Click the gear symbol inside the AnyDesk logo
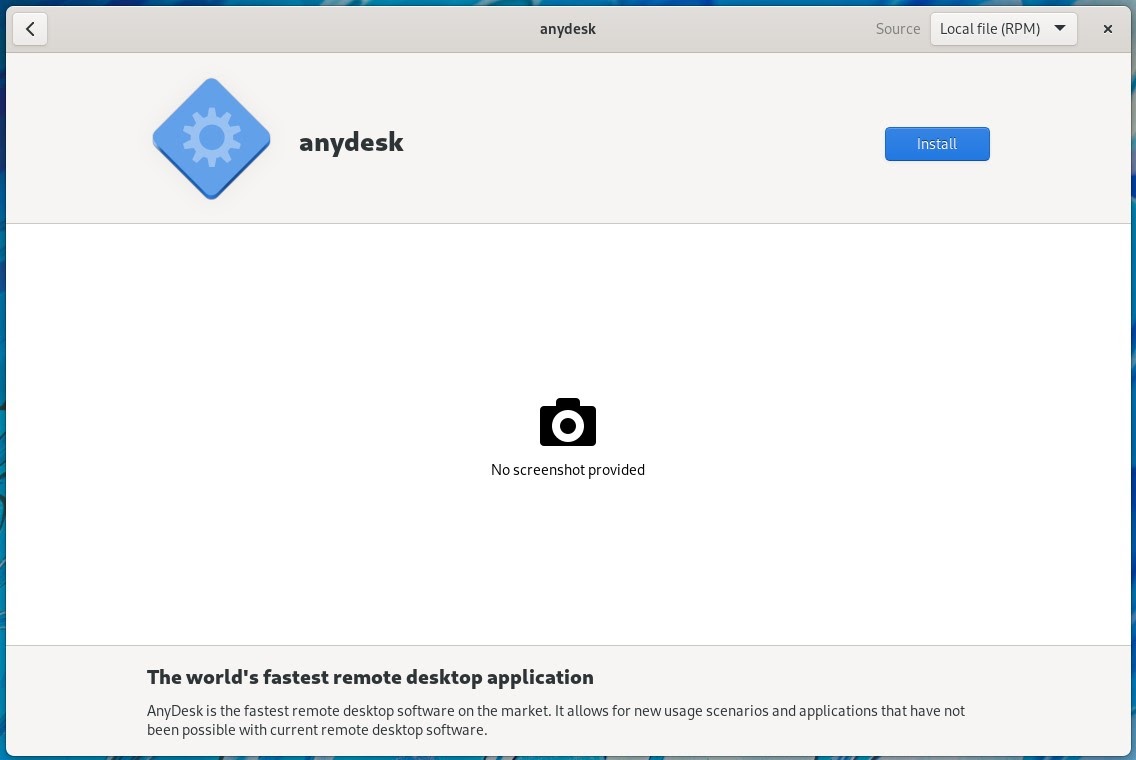The image size is (1136, 760). (210, 137)
